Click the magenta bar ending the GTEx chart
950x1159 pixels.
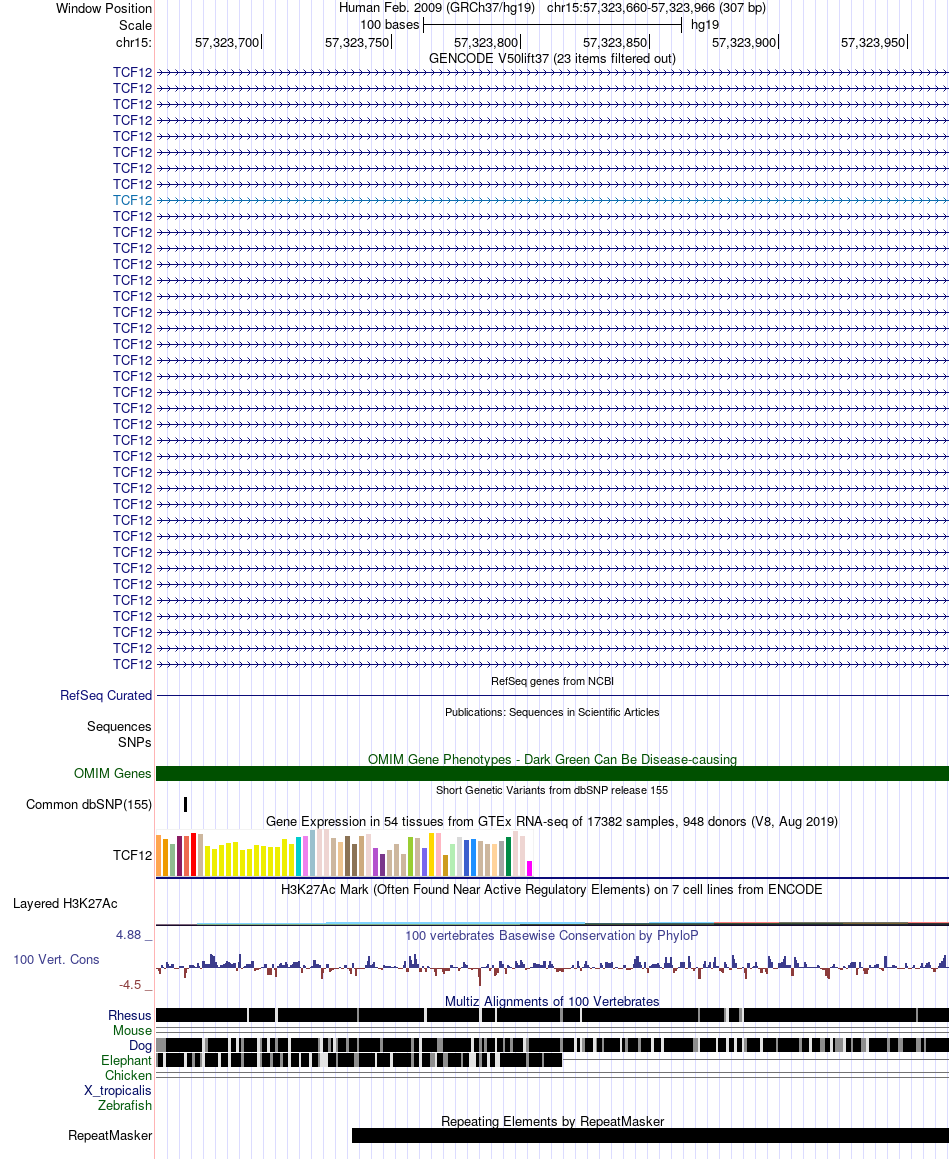tap(529, 869)
